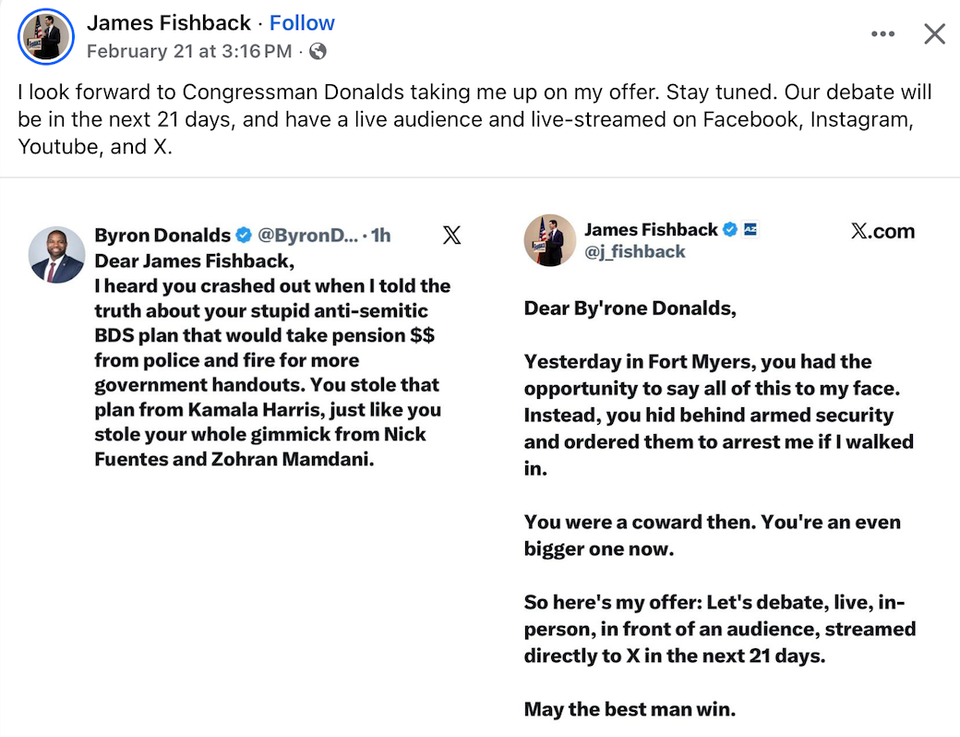The height and width of the screenshot is (737, 960).
Task: Open the three-dot post options menu
Action: tap(883, 33)
